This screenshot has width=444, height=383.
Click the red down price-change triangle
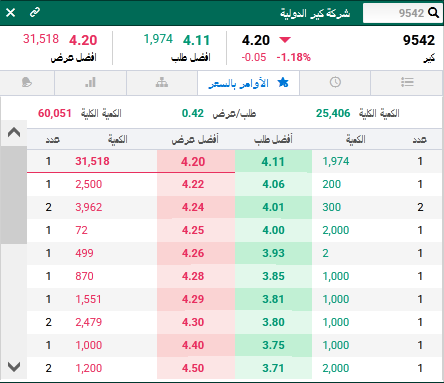[x=285, y=40]
